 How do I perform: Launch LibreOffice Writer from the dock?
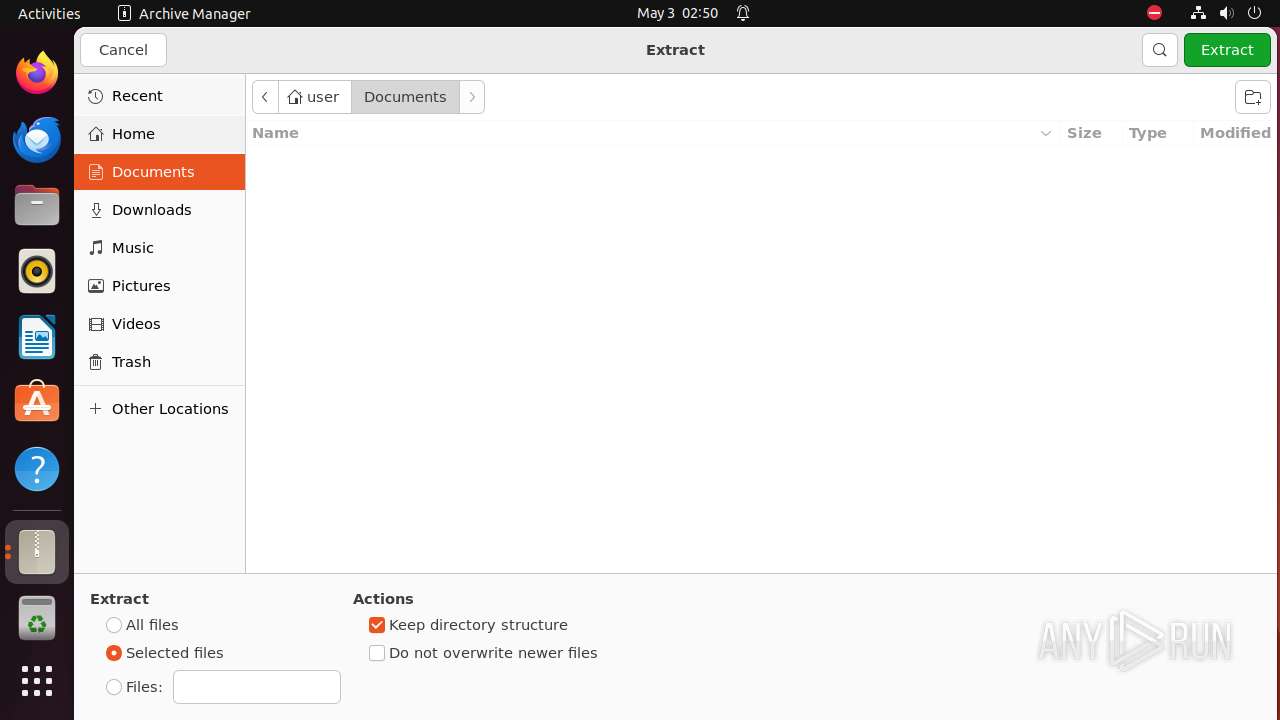tap(37, 337)
